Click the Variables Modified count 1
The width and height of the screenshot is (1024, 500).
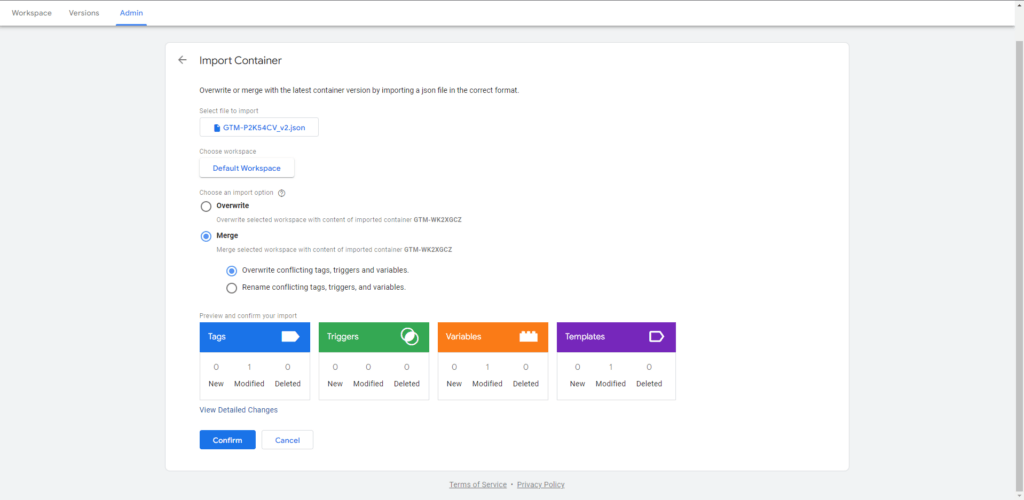pos(487,367)
